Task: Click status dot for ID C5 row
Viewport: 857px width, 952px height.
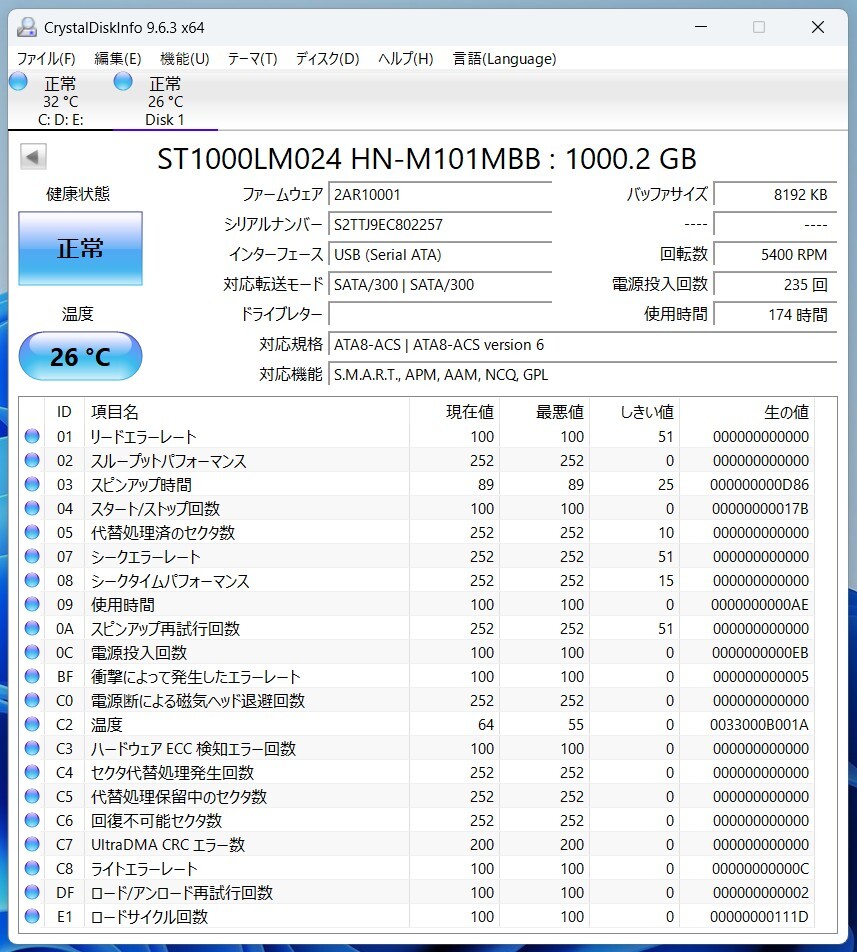Action: point(32,796)
